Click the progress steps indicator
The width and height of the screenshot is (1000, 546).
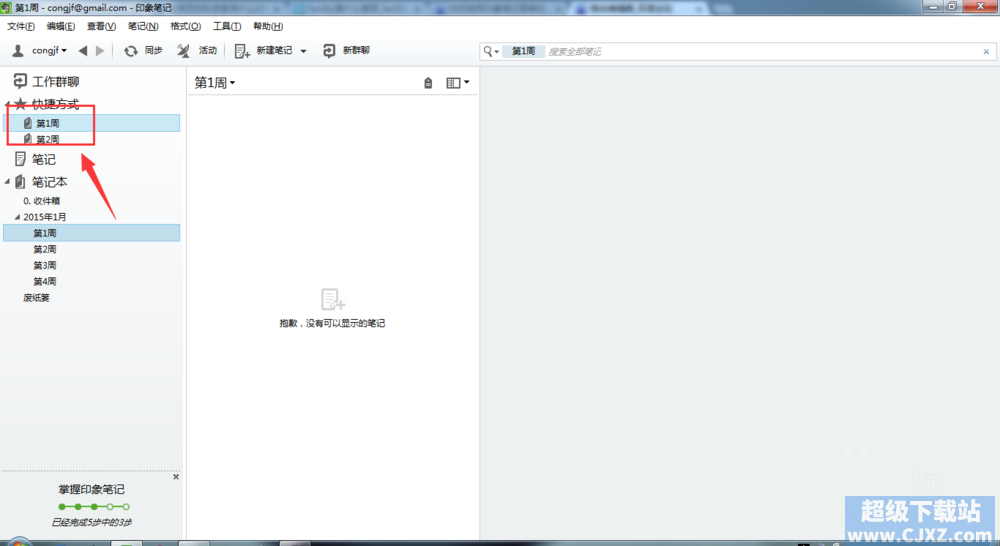tap(94, 507)
